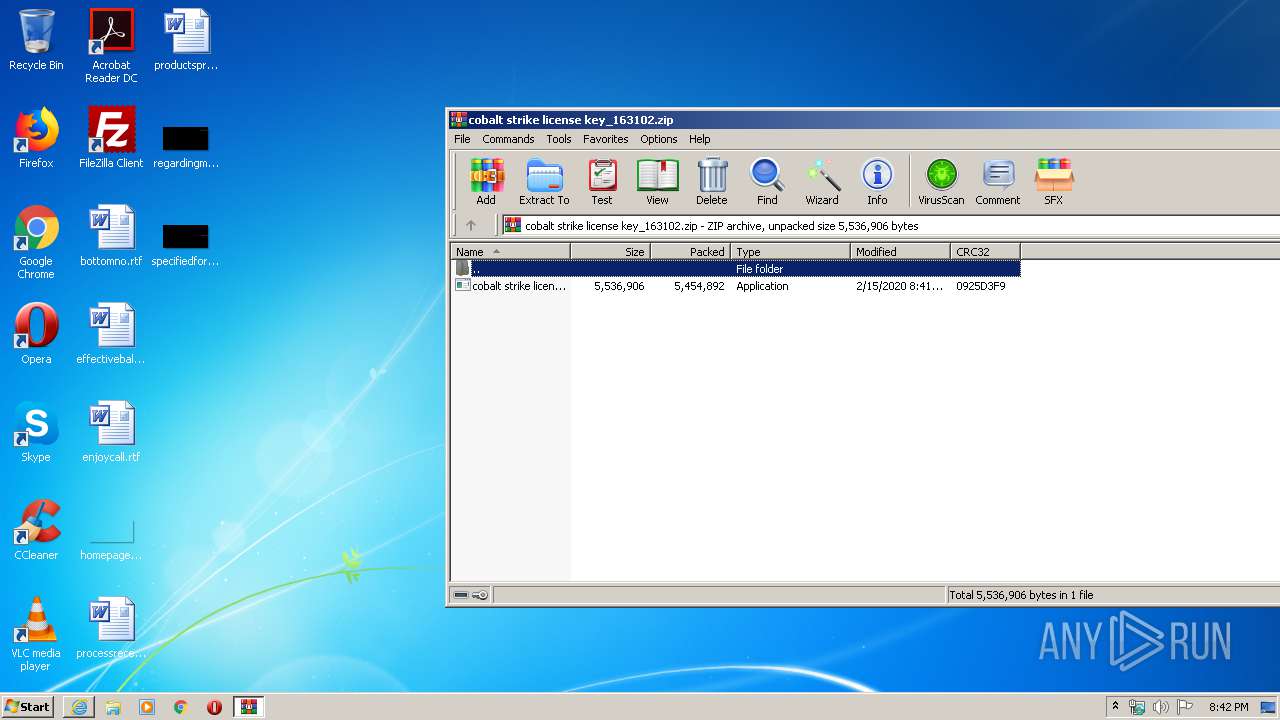The image size is (1280, 720).
Task: Click the 5,454,892 packed value
Action: 699,286
